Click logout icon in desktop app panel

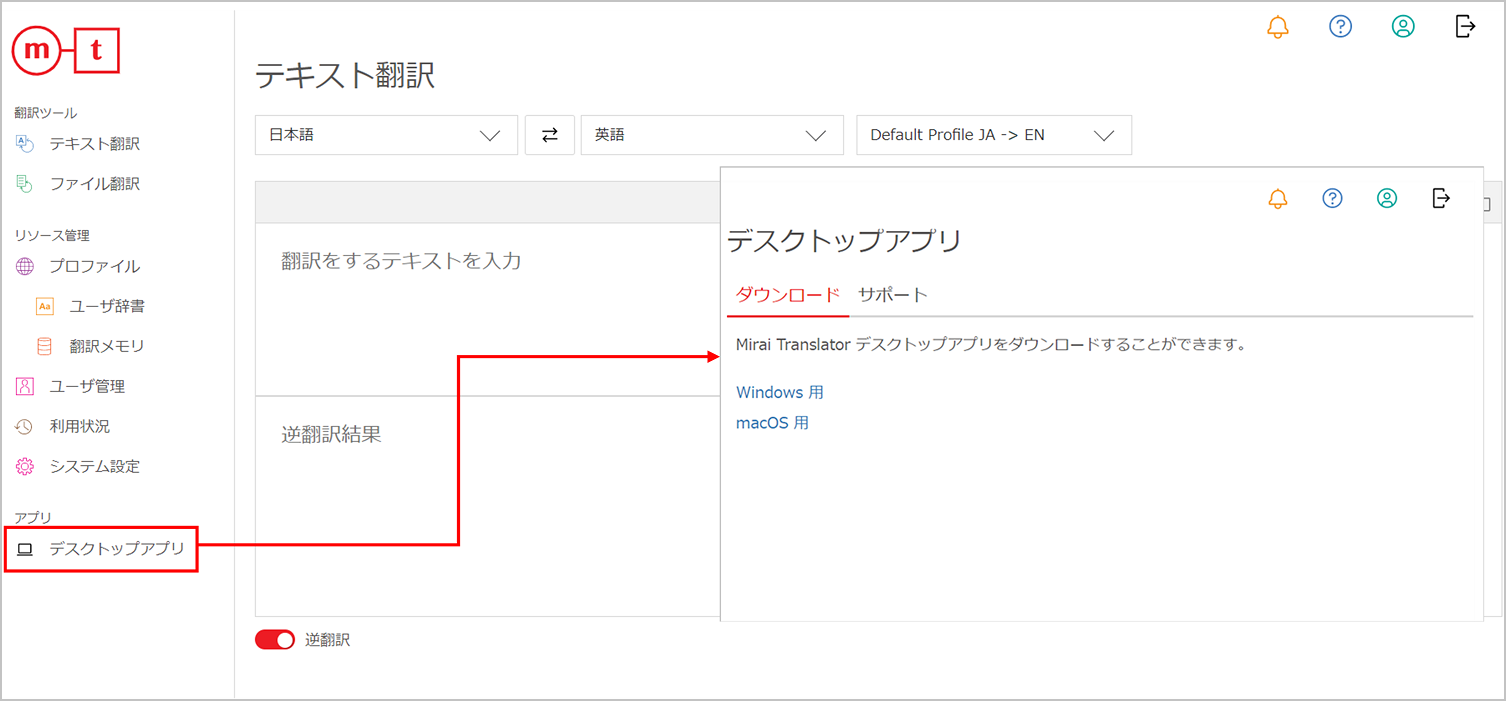pyautogui.click(x=1441, y=198)
